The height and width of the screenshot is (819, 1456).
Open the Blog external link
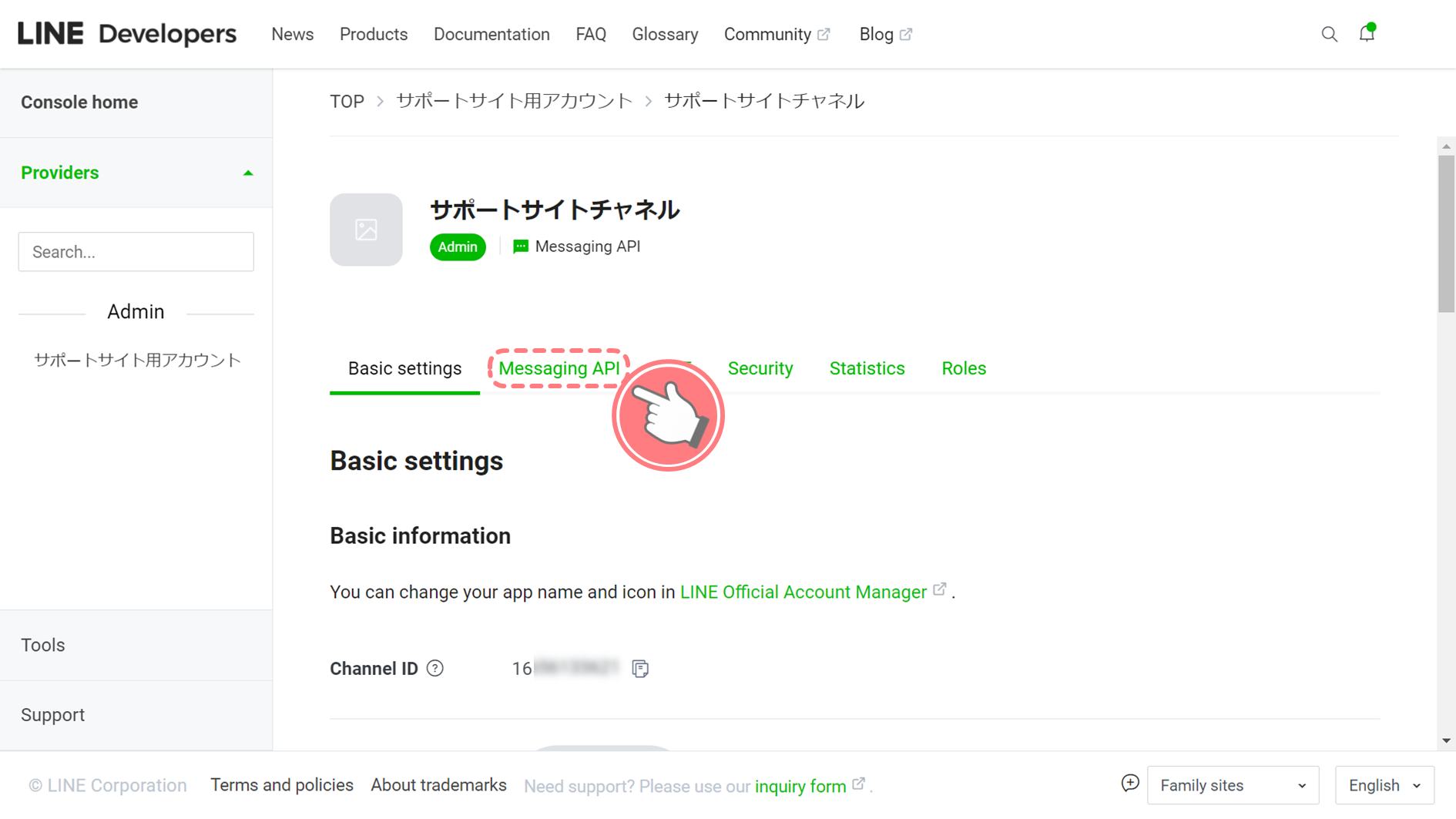coord(885,35)
